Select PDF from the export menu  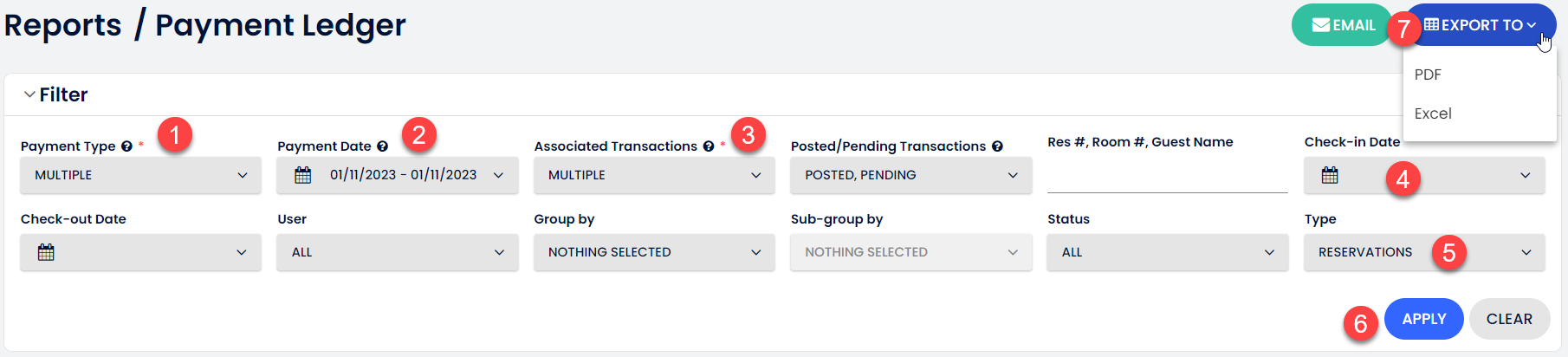point(1428,75)
